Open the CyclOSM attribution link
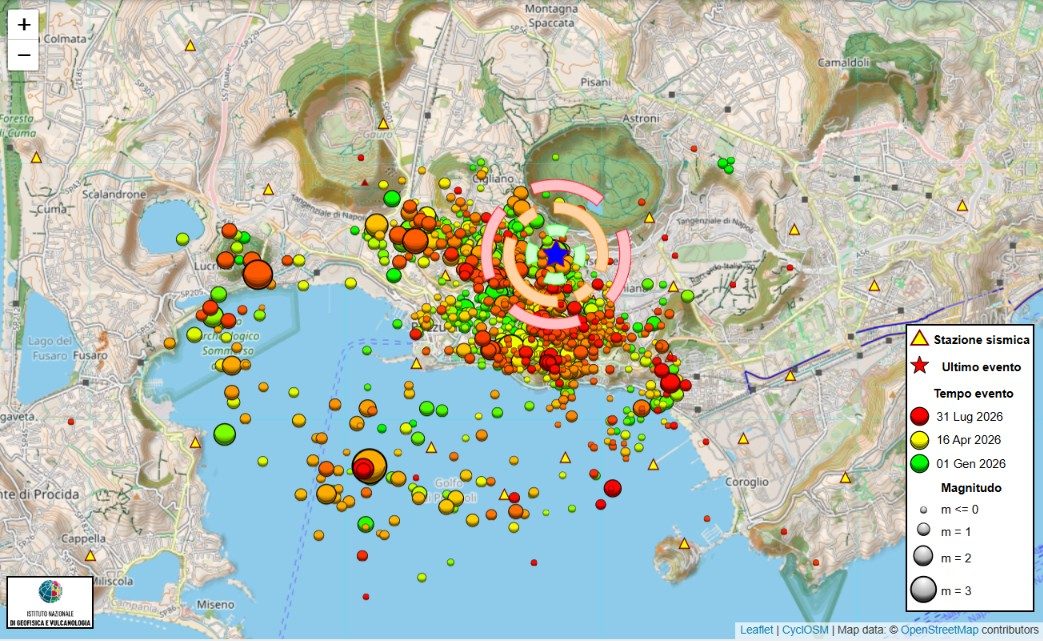The width and height of the screenshot is (1043, 641). (805, 630)
